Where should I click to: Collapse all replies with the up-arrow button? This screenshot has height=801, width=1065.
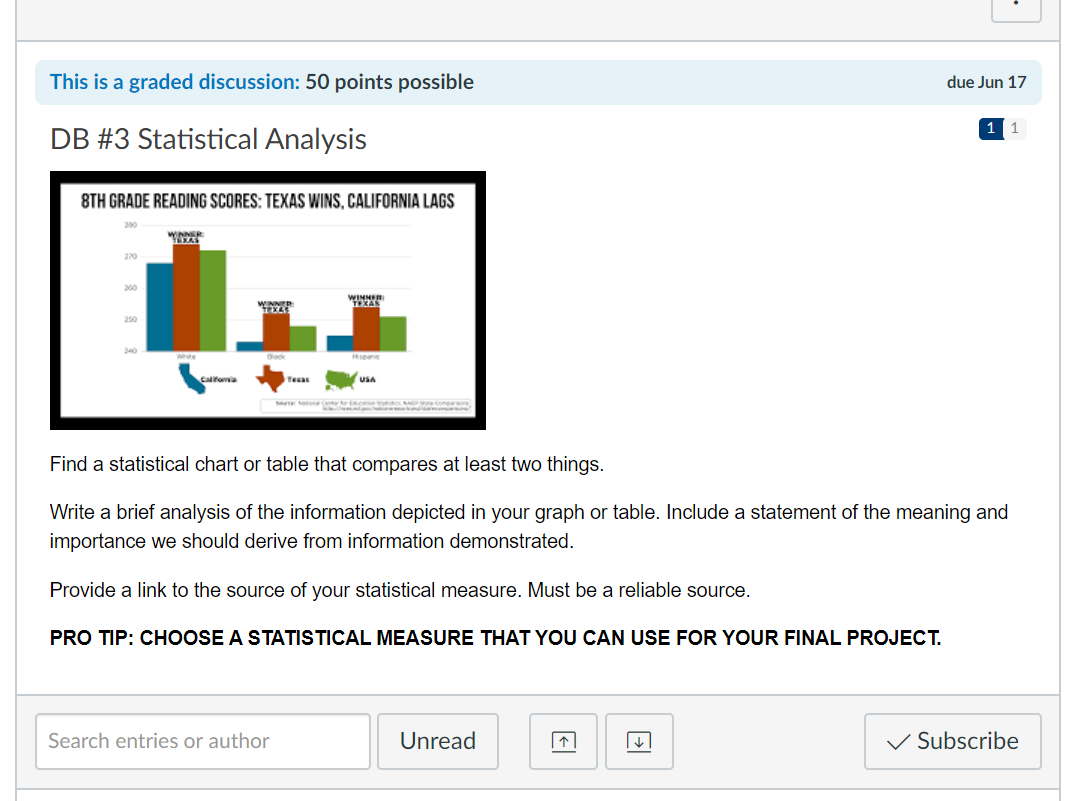[563, 741]
